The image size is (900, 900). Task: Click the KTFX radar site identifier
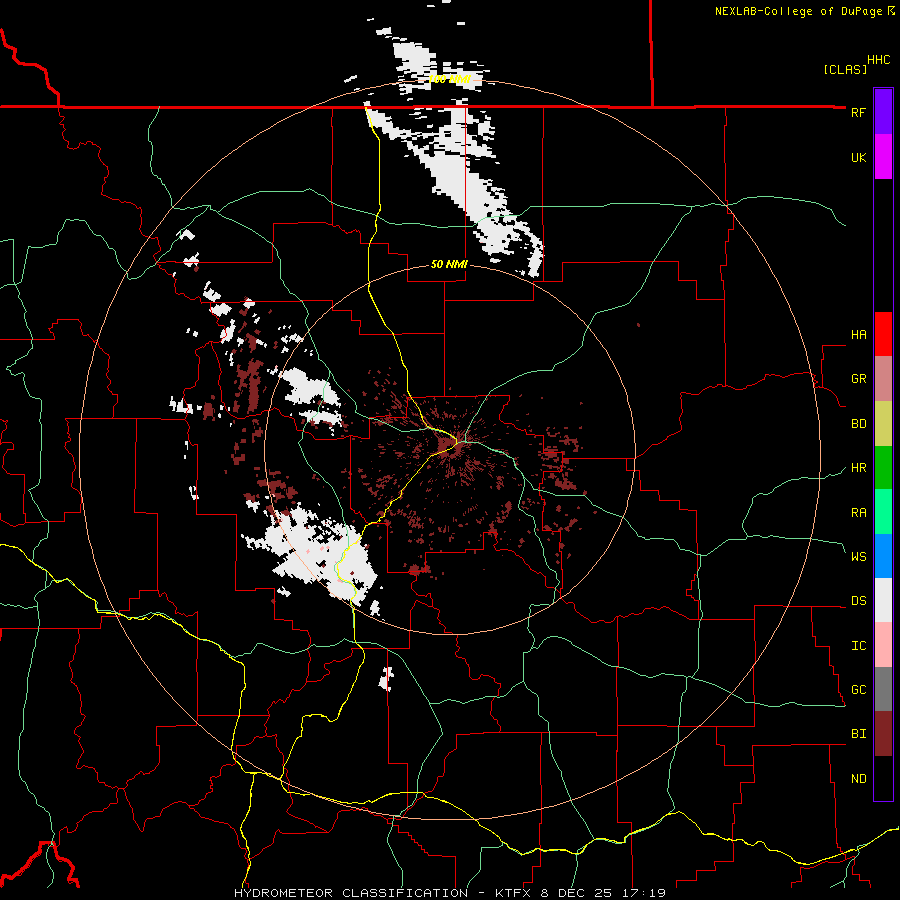[514, 893]
